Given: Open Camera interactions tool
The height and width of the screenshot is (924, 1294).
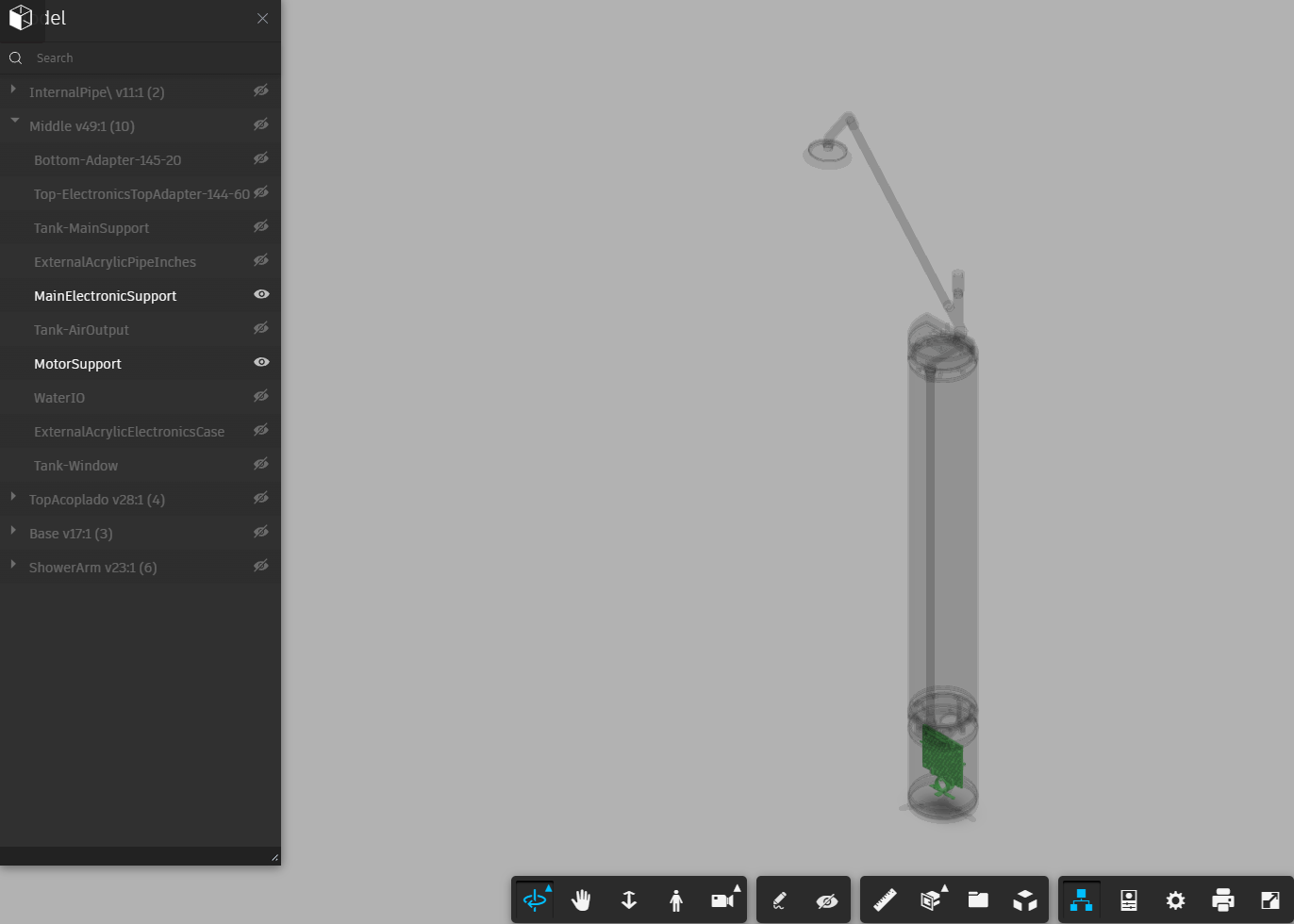Looking at the screenshot, I should (x=722, y=900).
